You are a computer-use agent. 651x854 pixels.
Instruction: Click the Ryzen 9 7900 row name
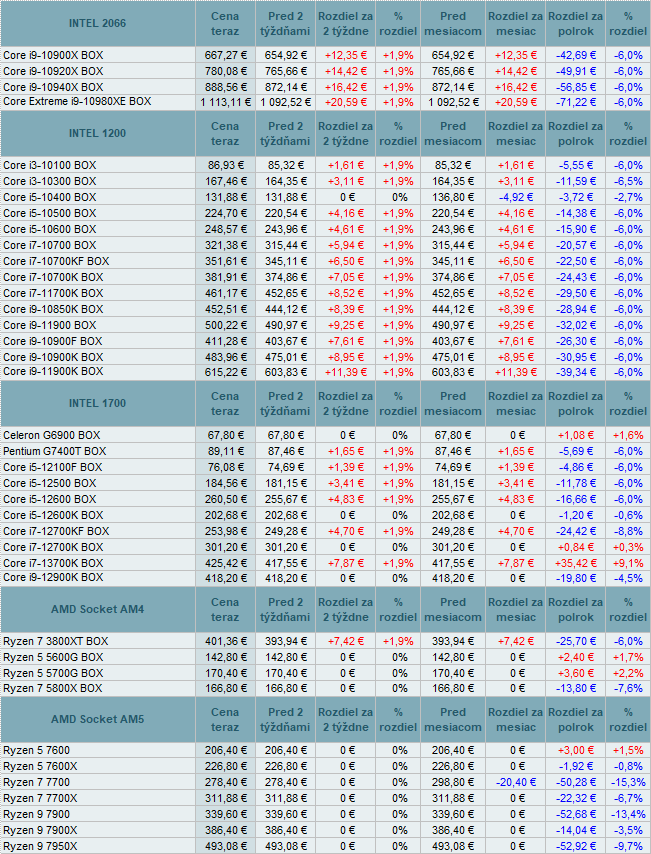36,814
